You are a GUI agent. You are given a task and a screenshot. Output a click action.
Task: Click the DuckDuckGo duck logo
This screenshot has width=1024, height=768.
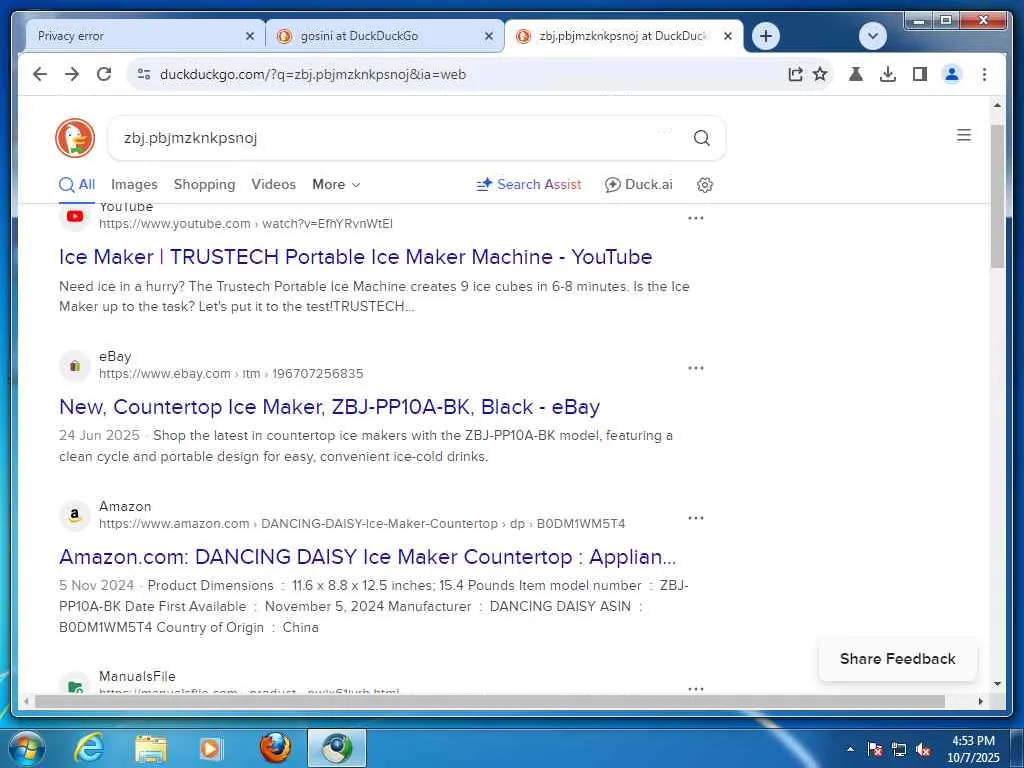pos(75,138)
